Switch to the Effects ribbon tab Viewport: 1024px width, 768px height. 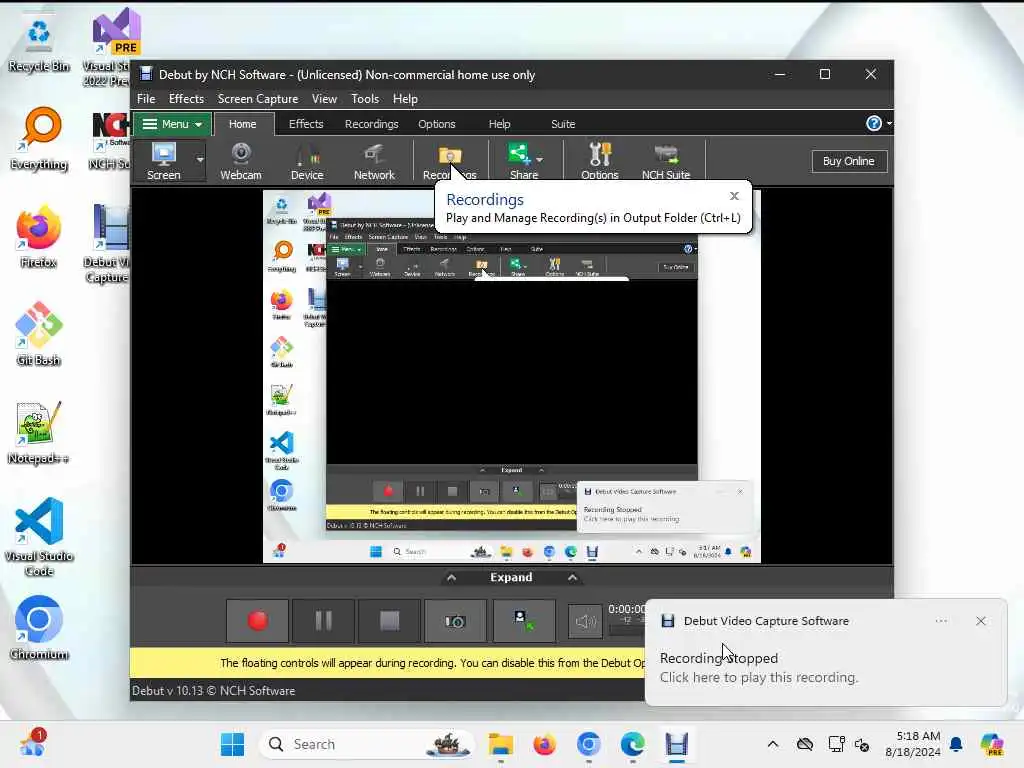click(x=306, y=124)
